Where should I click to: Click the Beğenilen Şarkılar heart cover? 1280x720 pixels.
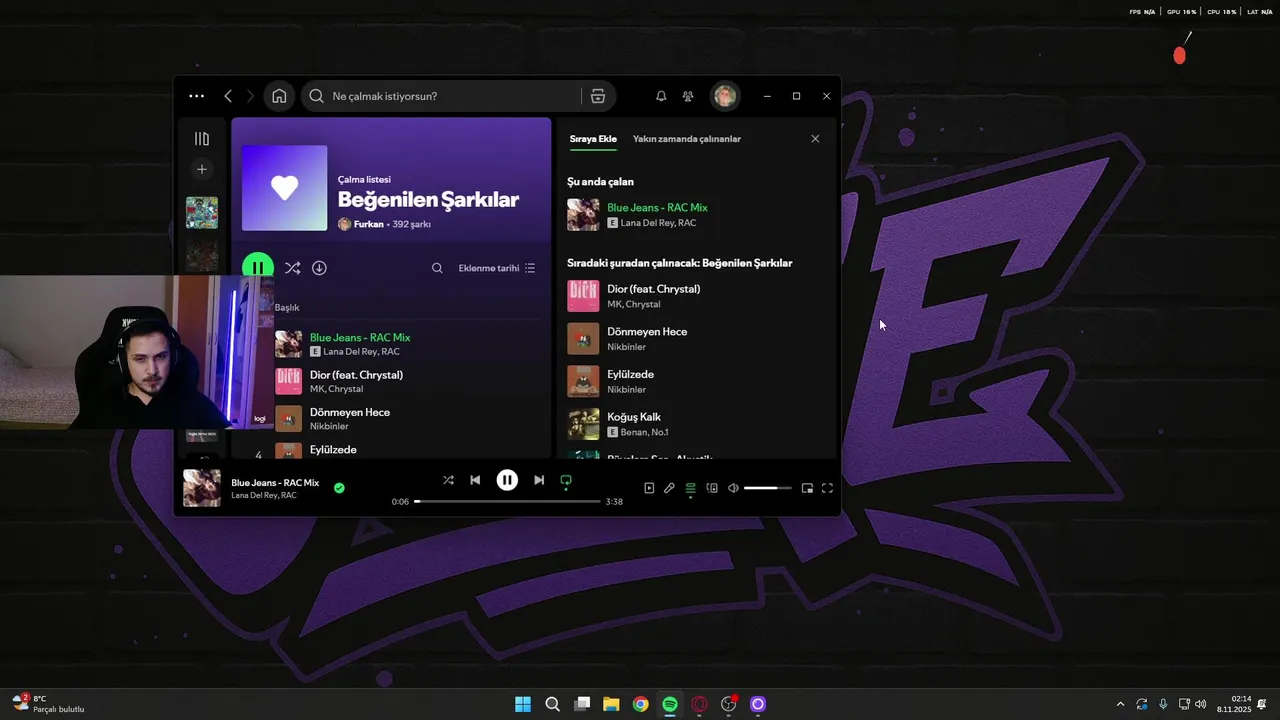pos(284,188)
